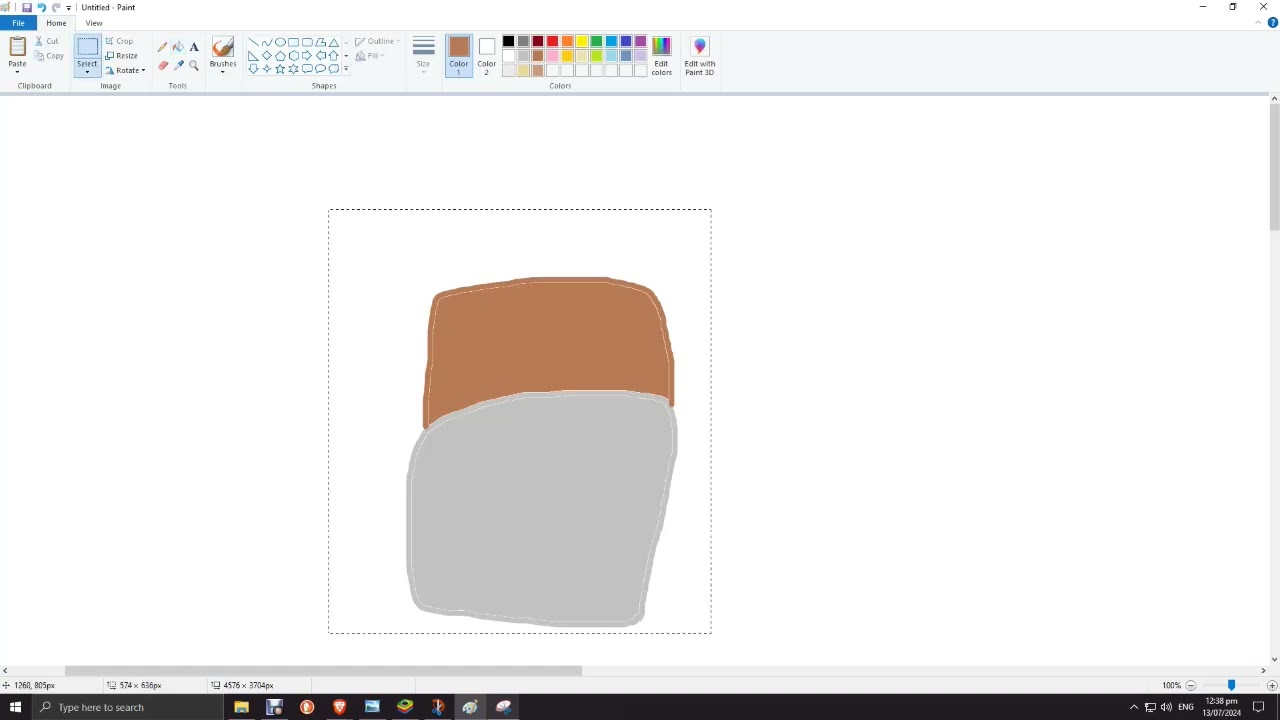Select the Pencil tool

click(x=162, y=47)
